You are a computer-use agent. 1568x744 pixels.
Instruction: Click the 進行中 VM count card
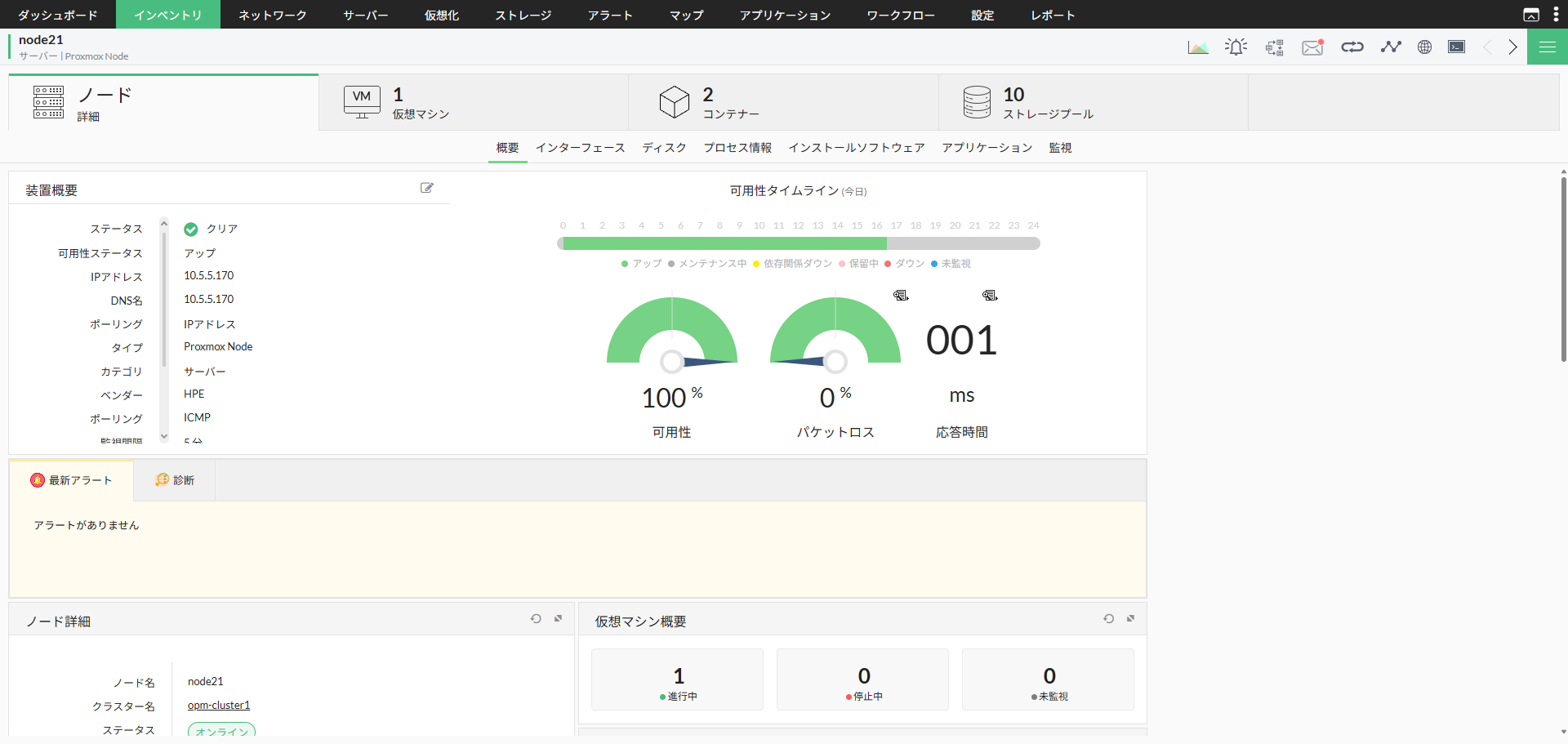[x=678, y=679]
